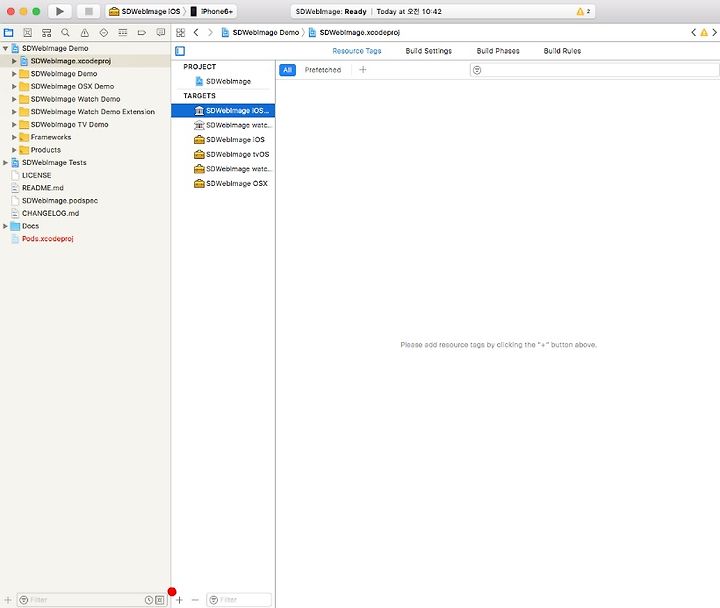
Task: Click the targets list Filter field
Action: coord(239,600)
